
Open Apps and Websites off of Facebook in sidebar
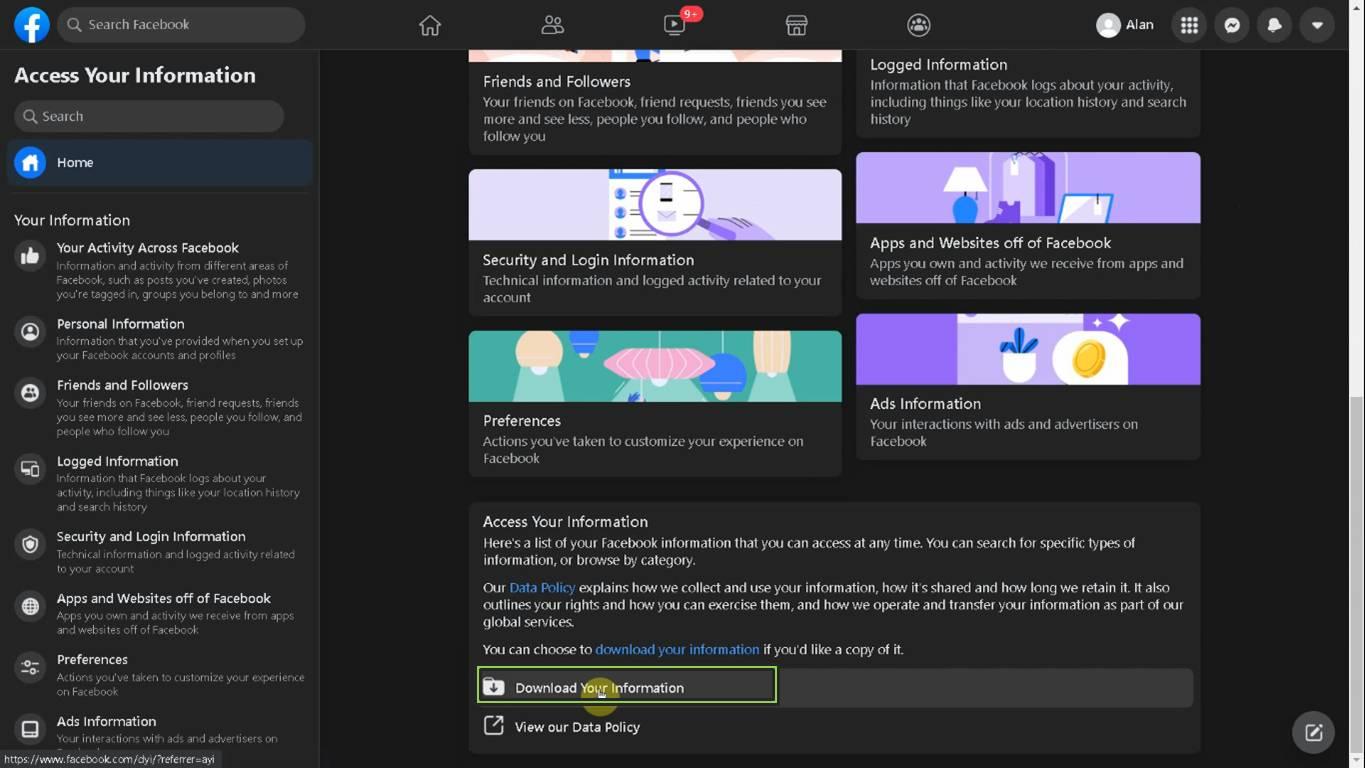tap(160, 613)
